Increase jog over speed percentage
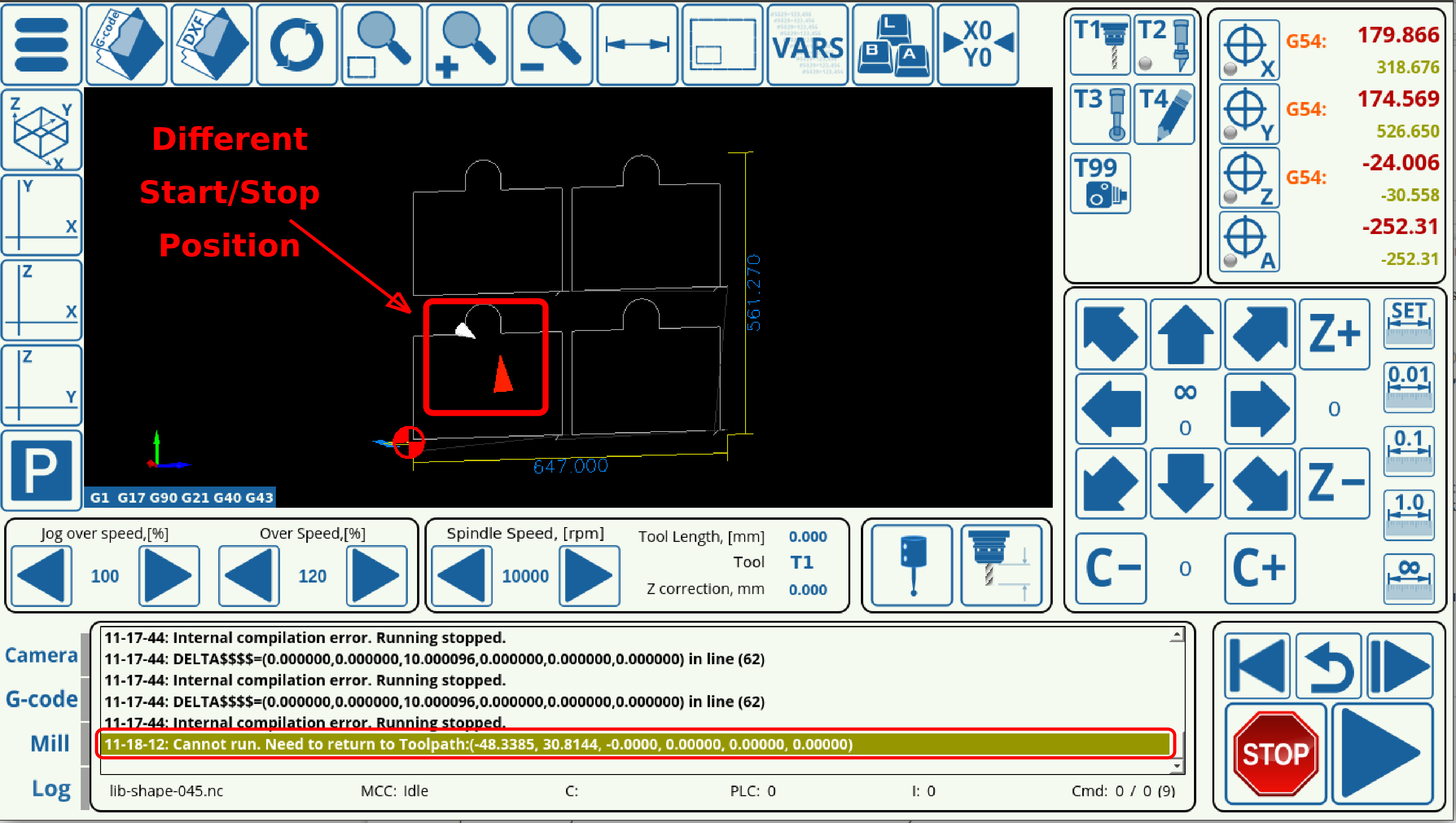Image resolution: width=1456 pixels, height=823 pixels. (169, 575)
